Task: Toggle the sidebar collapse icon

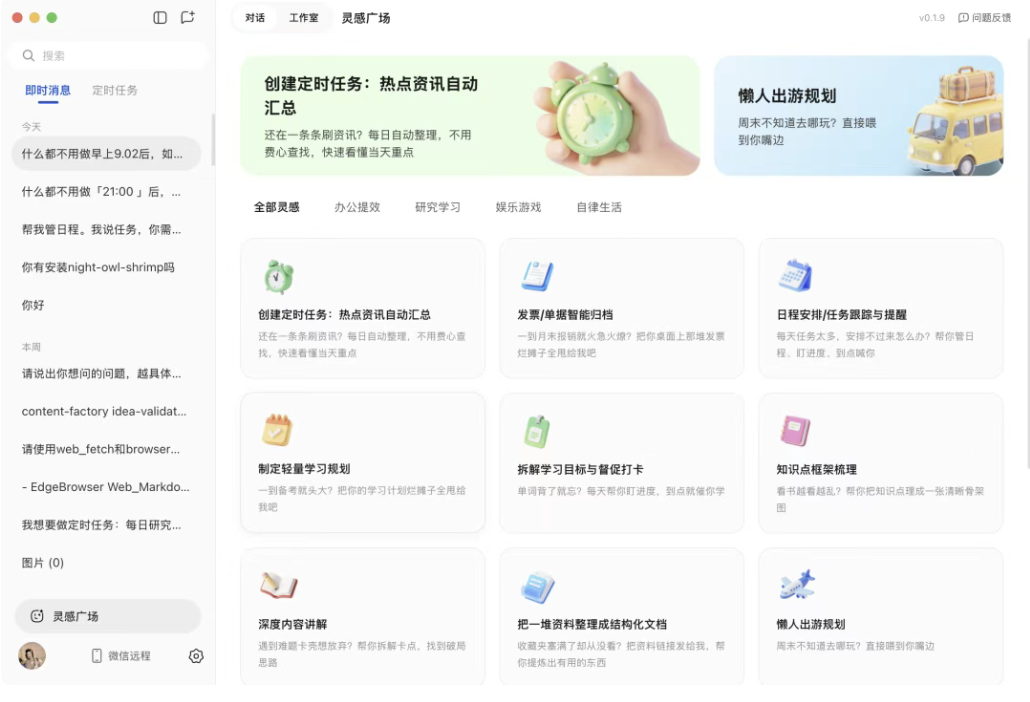Action: 159,17
